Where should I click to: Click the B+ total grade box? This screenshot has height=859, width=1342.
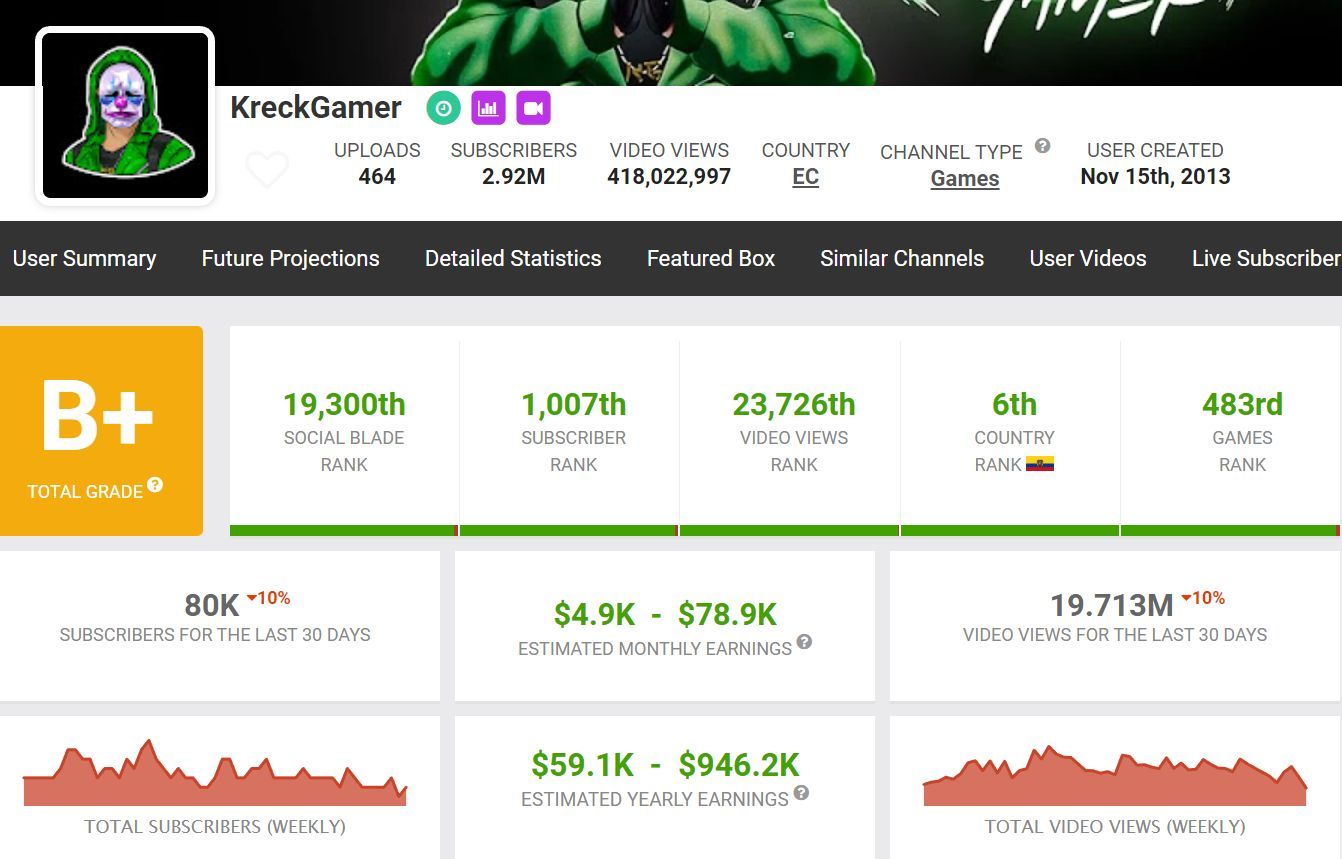101,431
